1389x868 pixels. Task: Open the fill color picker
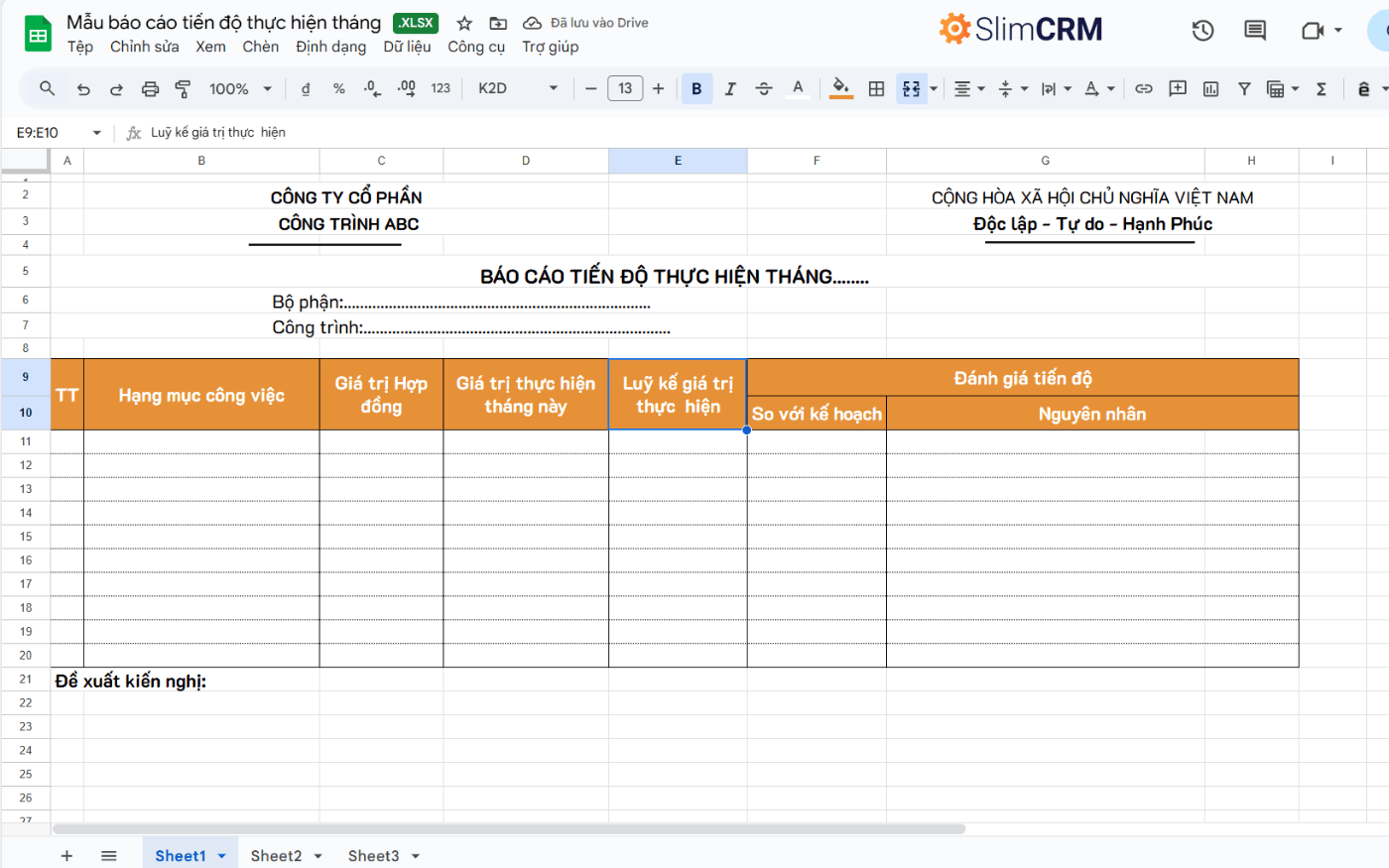[x=840, y=88]
